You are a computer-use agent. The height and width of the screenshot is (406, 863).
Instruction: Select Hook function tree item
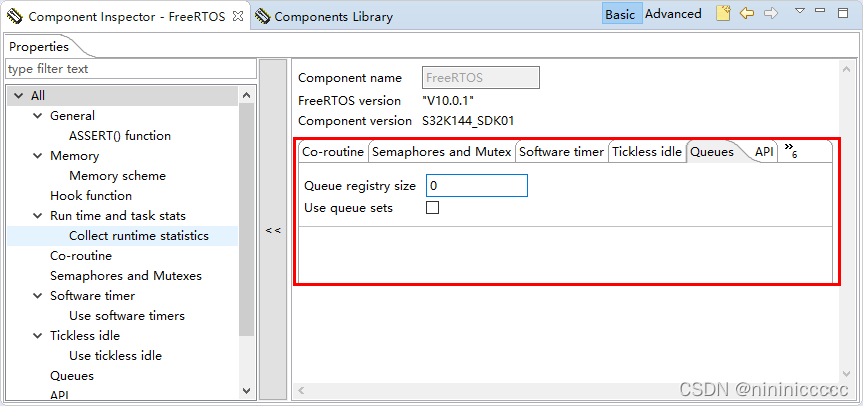[91, 196]
